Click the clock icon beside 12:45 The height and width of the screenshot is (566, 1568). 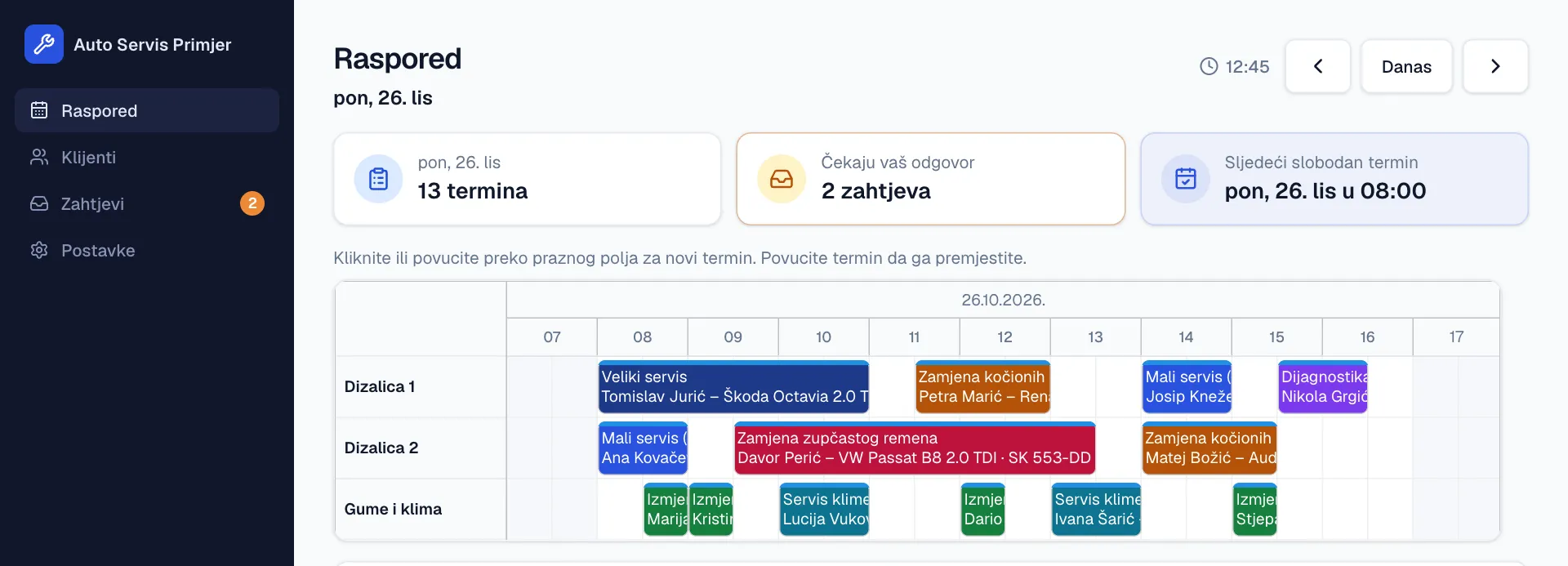tap(1209, 66)
